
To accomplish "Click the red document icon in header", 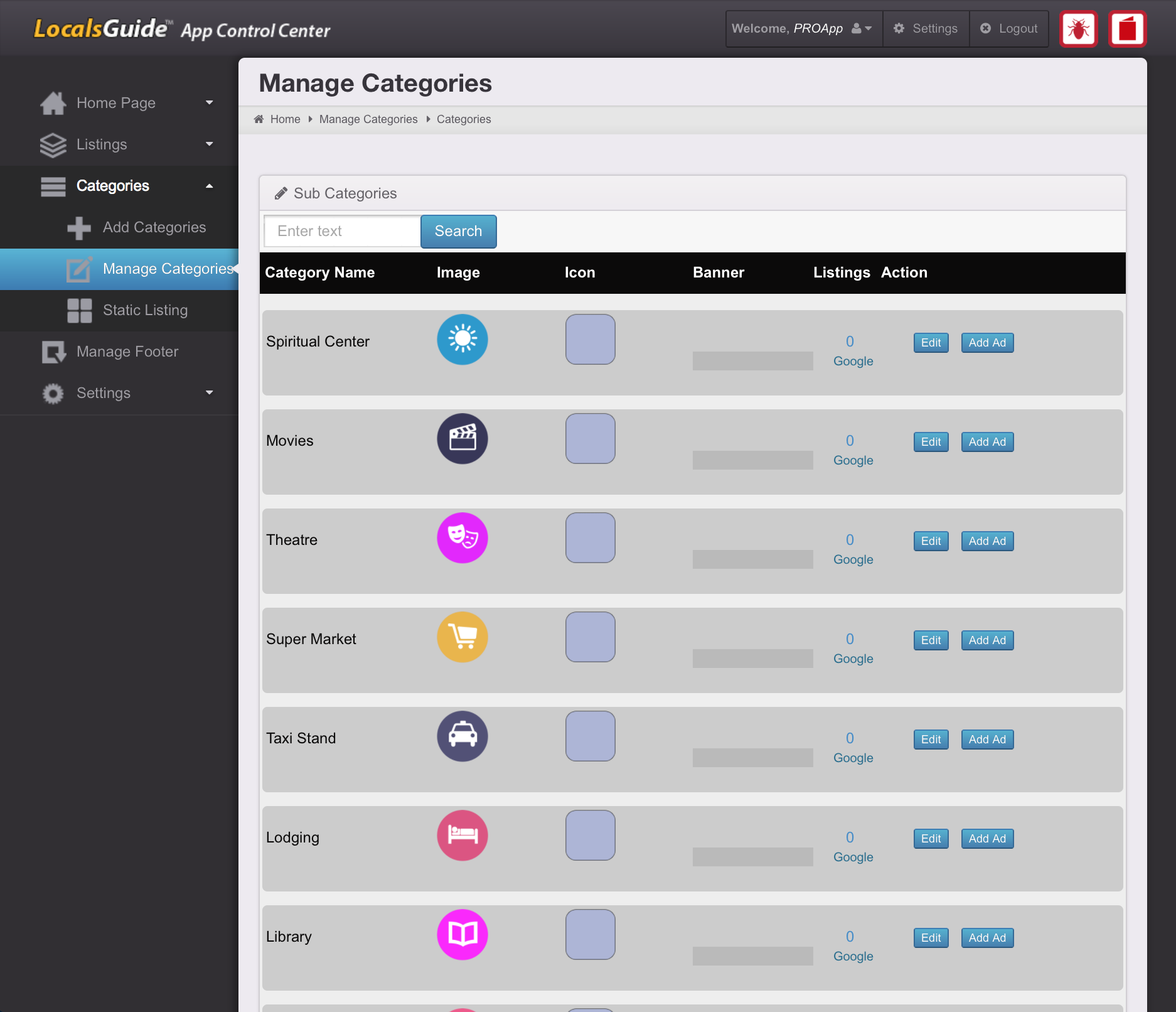I will (1127, 29).
